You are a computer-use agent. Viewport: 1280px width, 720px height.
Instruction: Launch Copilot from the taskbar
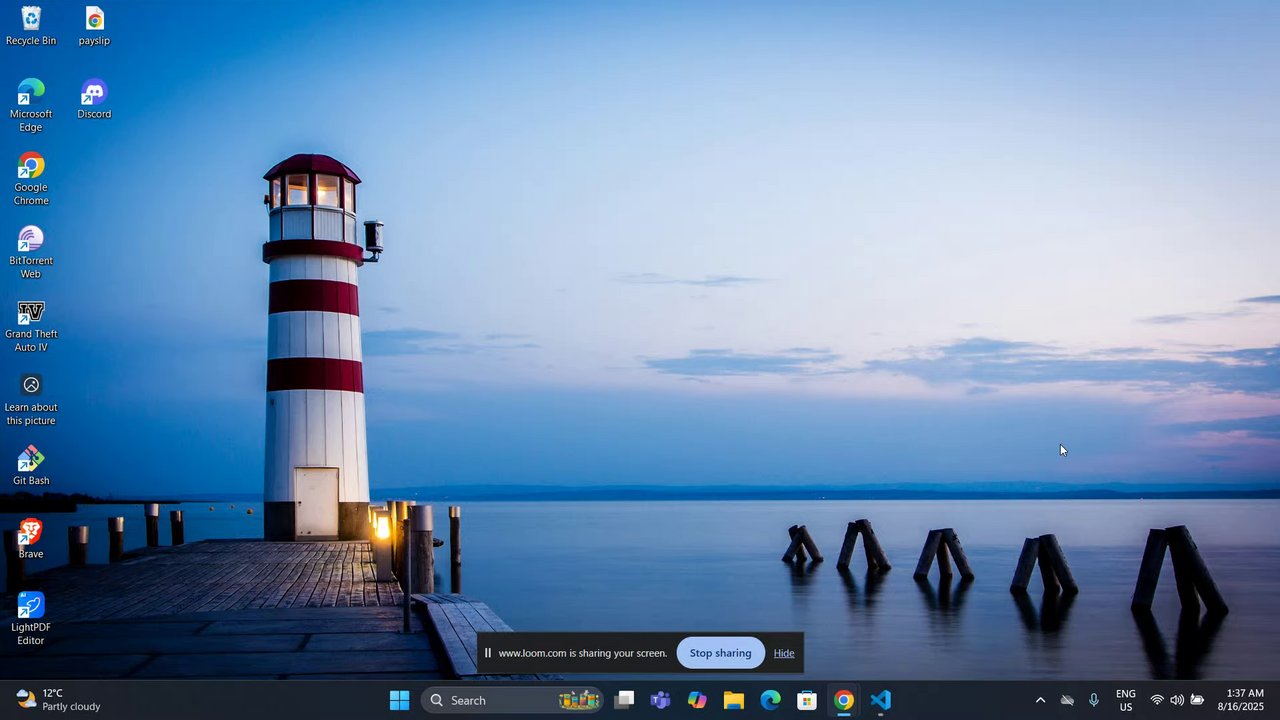pyautogui.click(x=697, y=700)
